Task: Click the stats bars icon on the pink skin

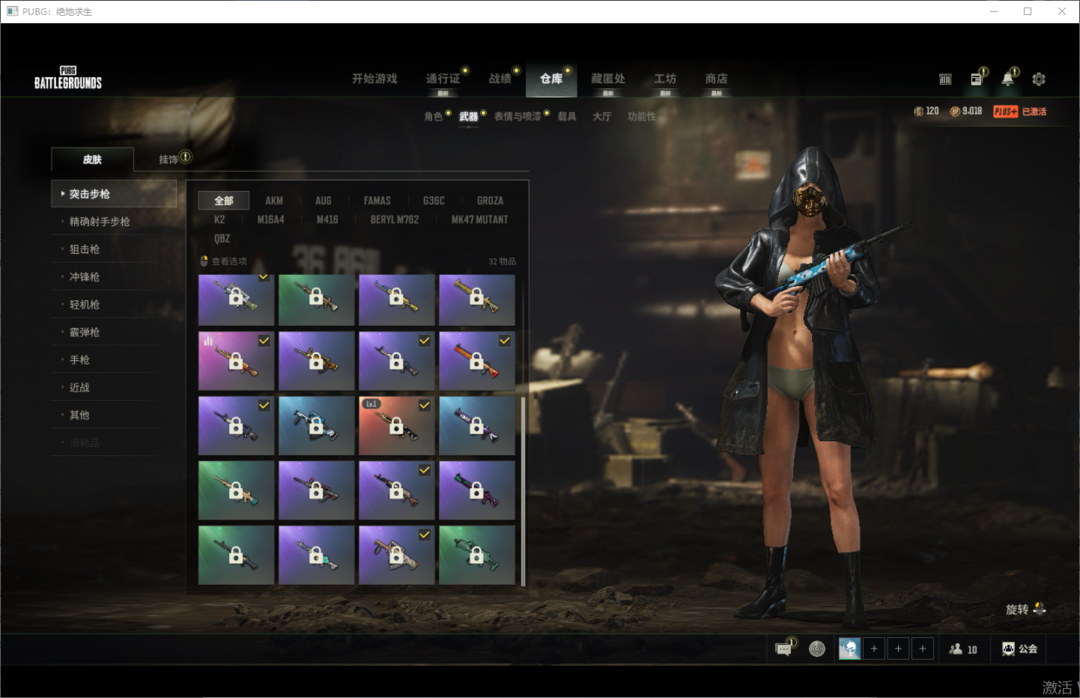Action: 208,340
